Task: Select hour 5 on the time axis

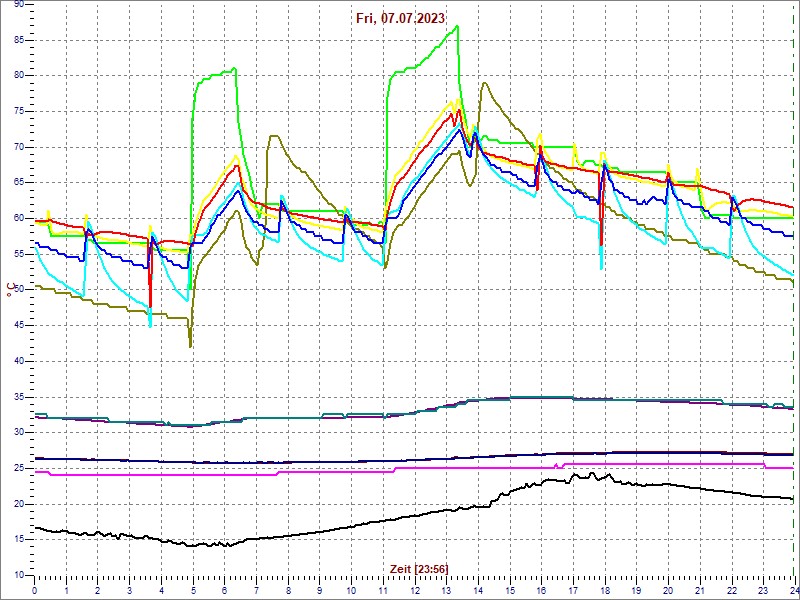Action: tap(193, 590)
